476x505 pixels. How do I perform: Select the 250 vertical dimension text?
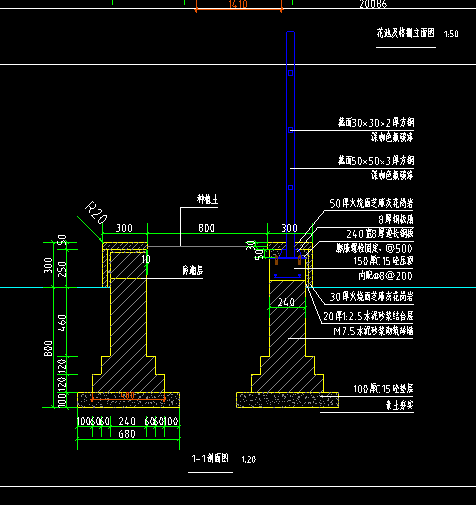62,269
